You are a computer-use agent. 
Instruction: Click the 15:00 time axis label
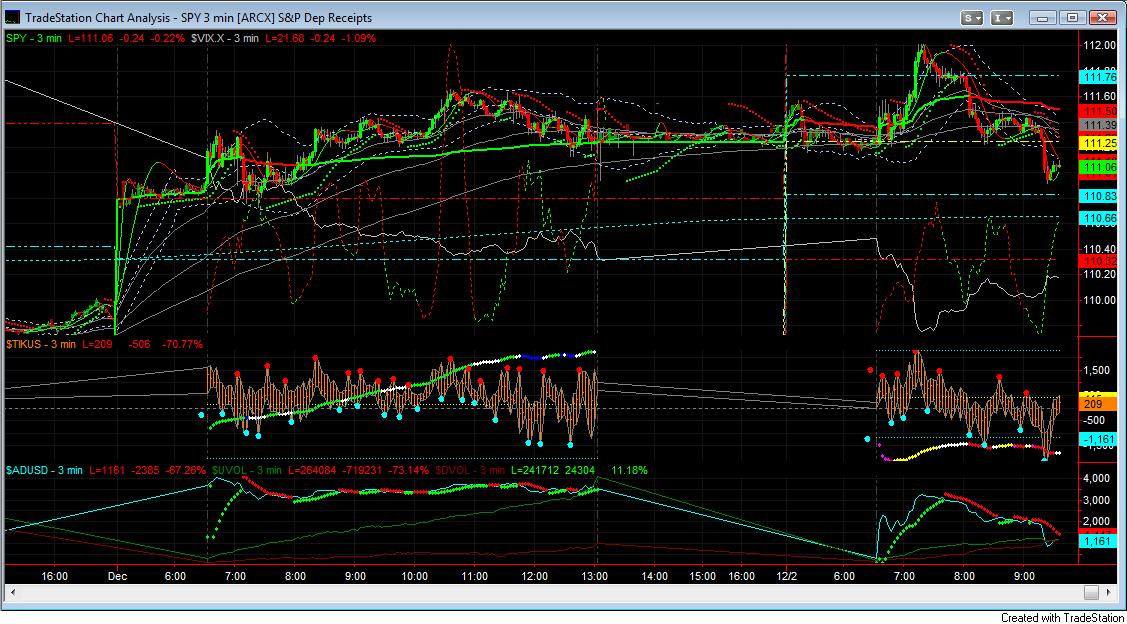[702, 576]
